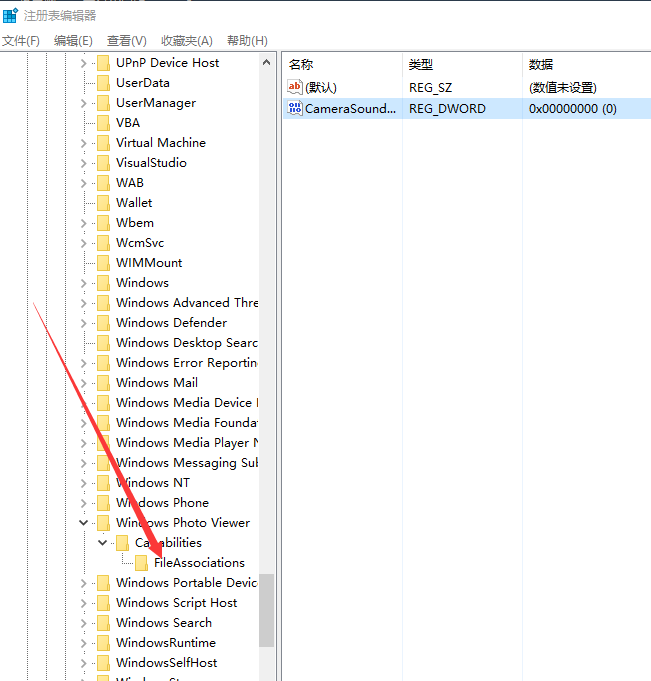
Task: Click the Windows Search folder icon
Action: (103, 622)
